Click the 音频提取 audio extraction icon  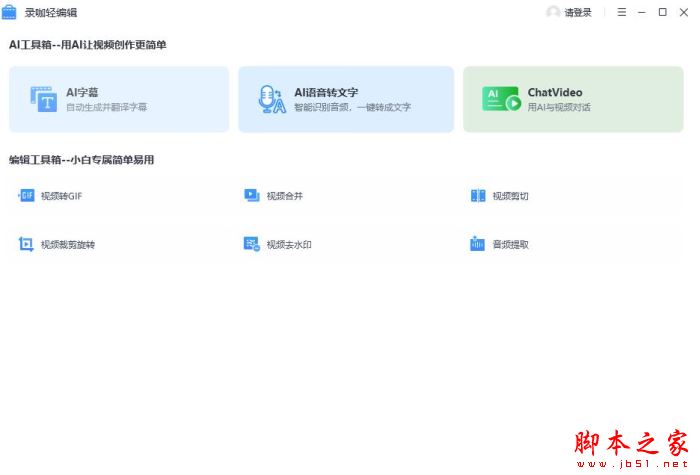click(477, 244)
